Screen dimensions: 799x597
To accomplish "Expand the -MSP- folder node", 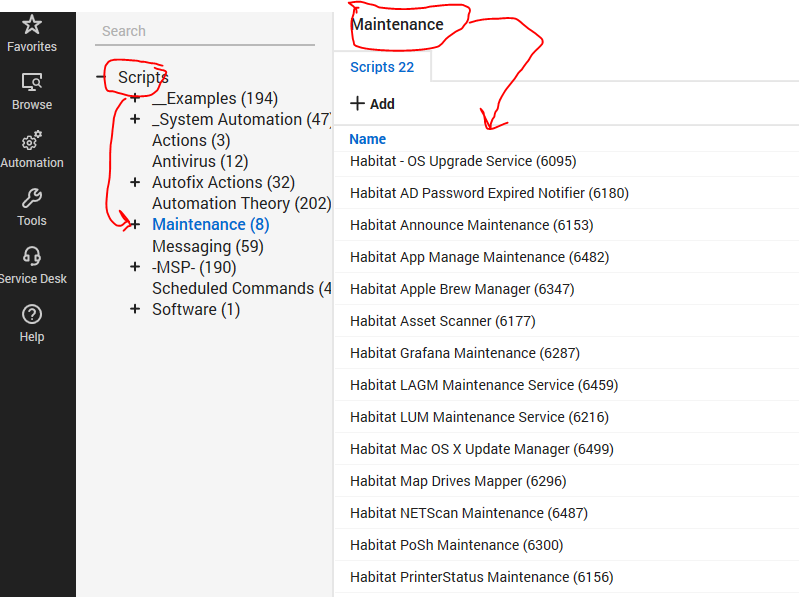I will 135,267.
